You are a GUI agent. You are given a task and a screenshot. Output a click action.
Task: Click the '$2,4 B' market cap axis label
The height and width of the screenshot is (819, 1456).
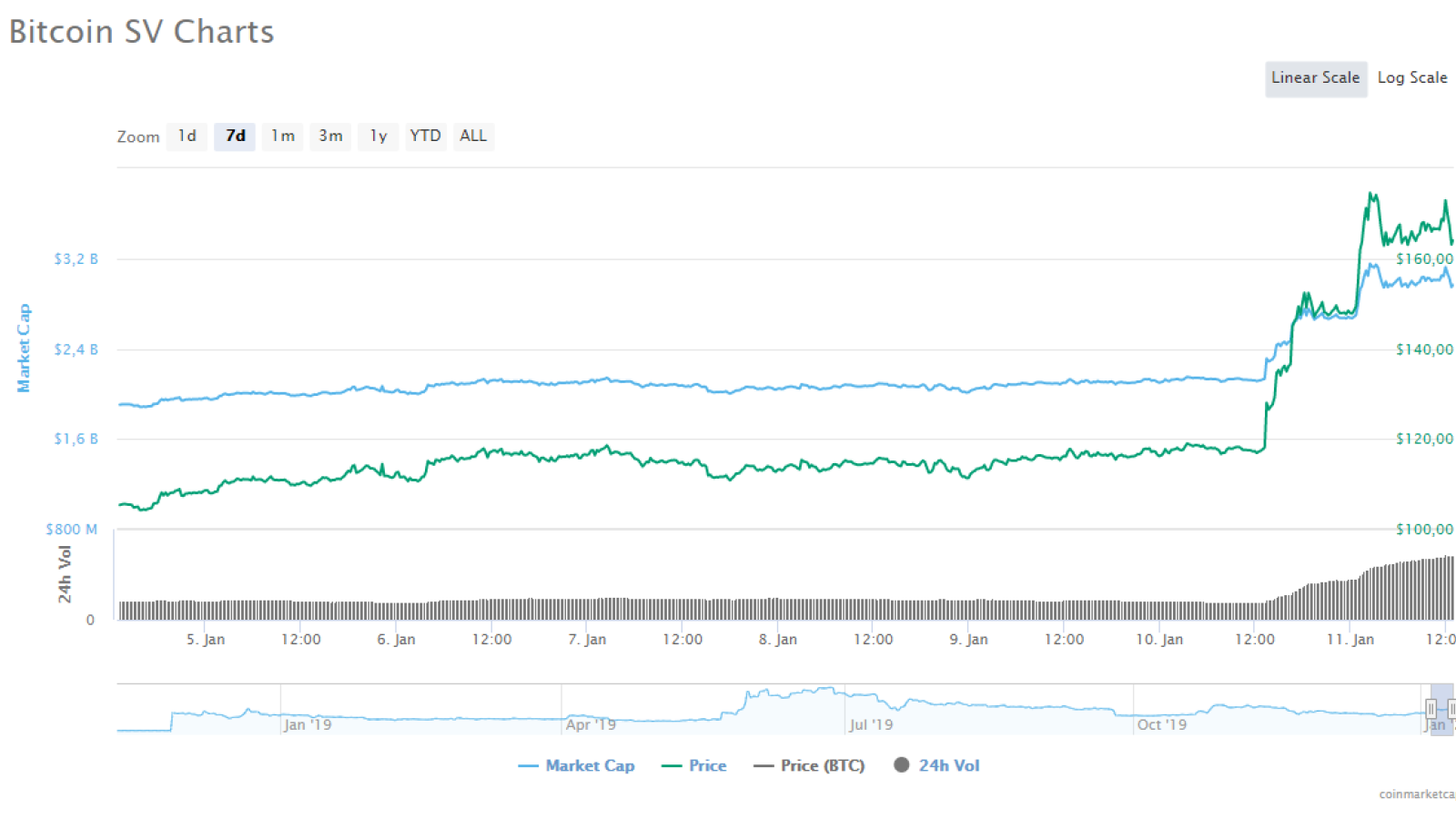pyautogui.click(x=76, y=349)
